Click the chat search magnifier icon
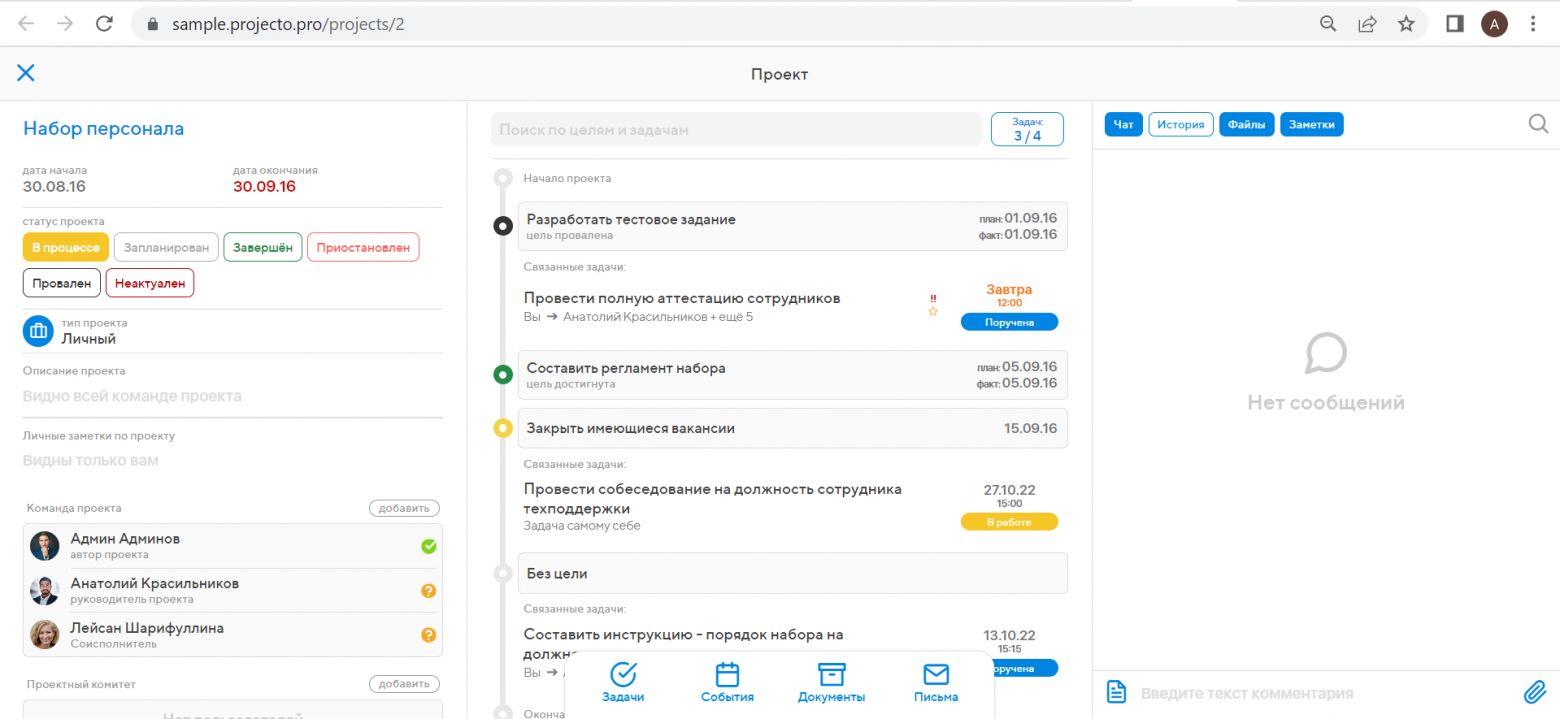The image size is (1560, 719). [1538, 123]
